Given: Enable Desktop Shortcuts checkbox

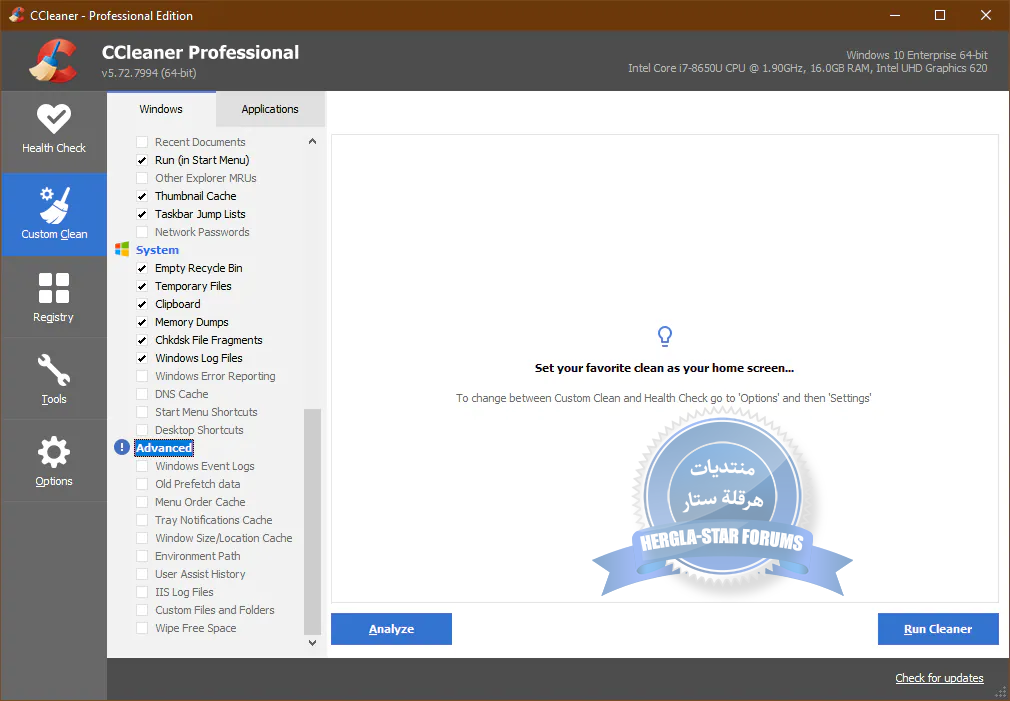Looking at the screenshot, I should point(142,430).
